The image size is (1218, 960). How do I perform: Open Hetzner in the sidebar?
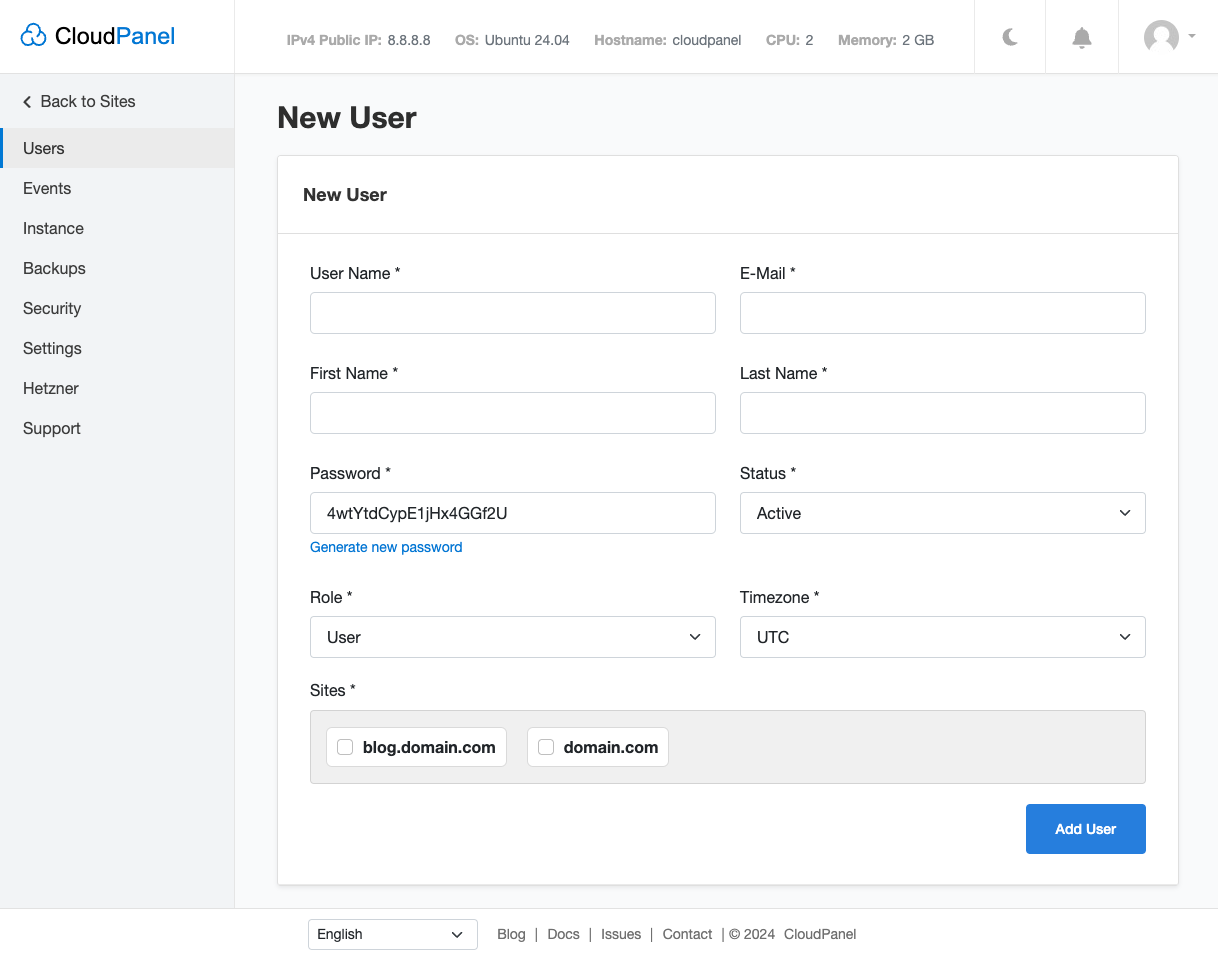coord(51,388)
